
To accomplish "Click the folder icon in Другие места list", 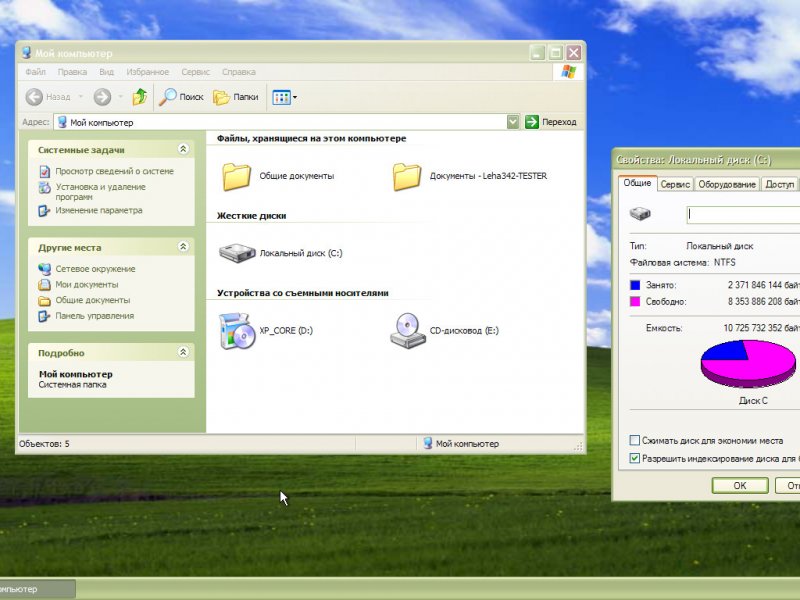I will tap(44, 301).
